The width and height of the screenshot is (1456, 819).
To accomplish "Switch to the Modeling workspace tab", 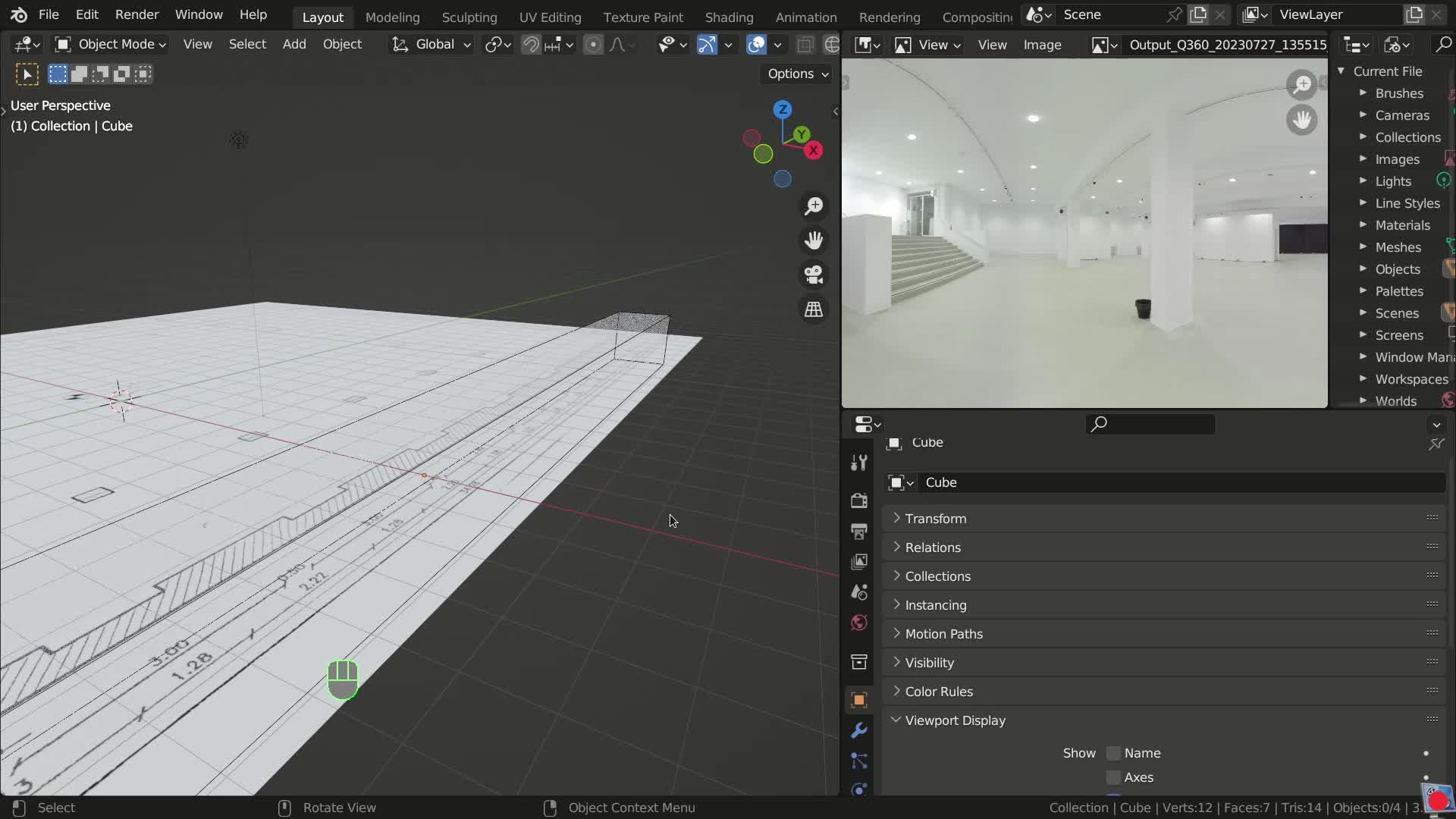I will click(392, 17).
